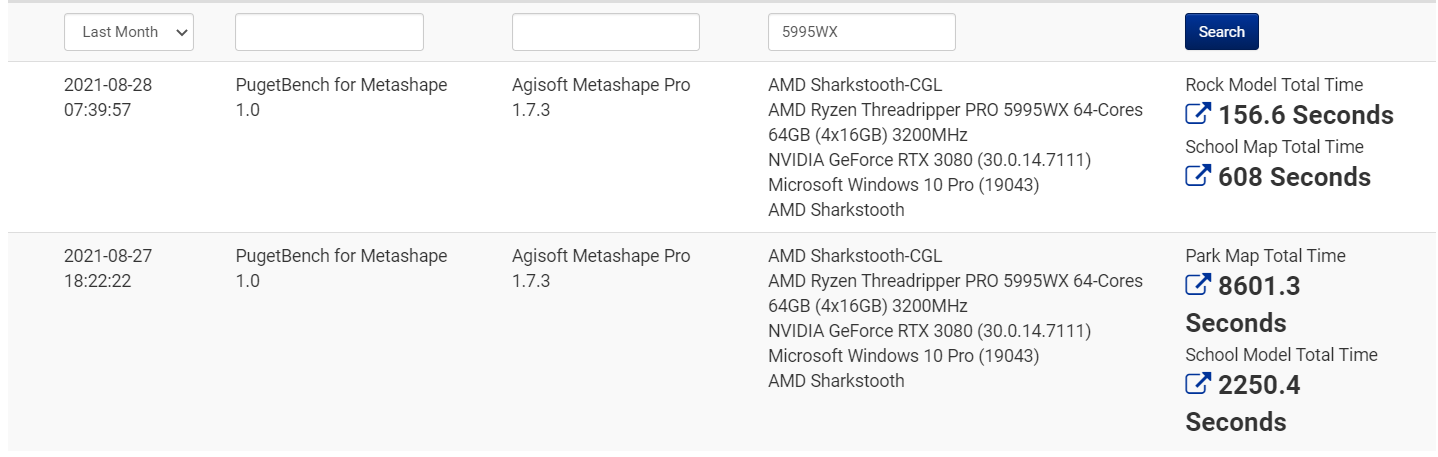Open external link icon beside 156.6 Seconds
Viewport: 1438px width, 457px height.
coord(1198,115)
